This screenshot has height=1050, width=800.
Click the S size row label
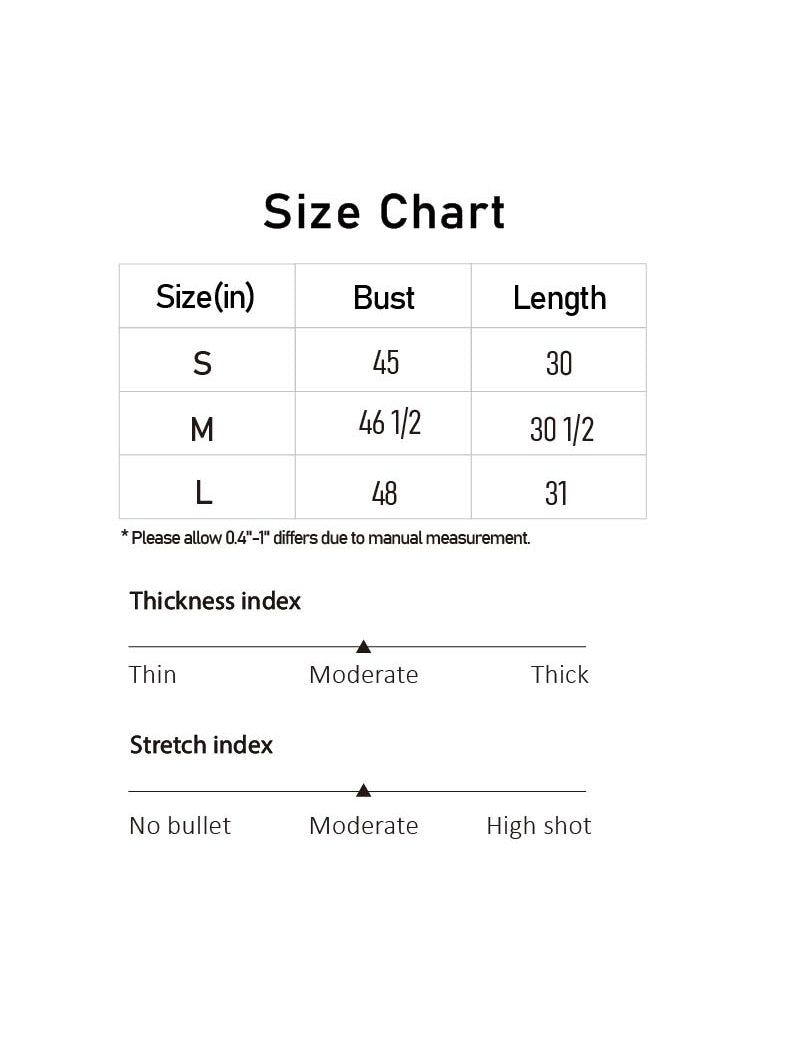(x=202, y=364)
